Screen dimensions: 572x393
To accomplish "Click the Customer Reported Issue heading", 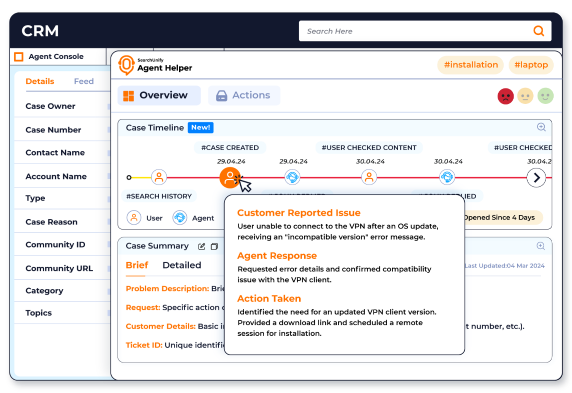I will point(299,213).
